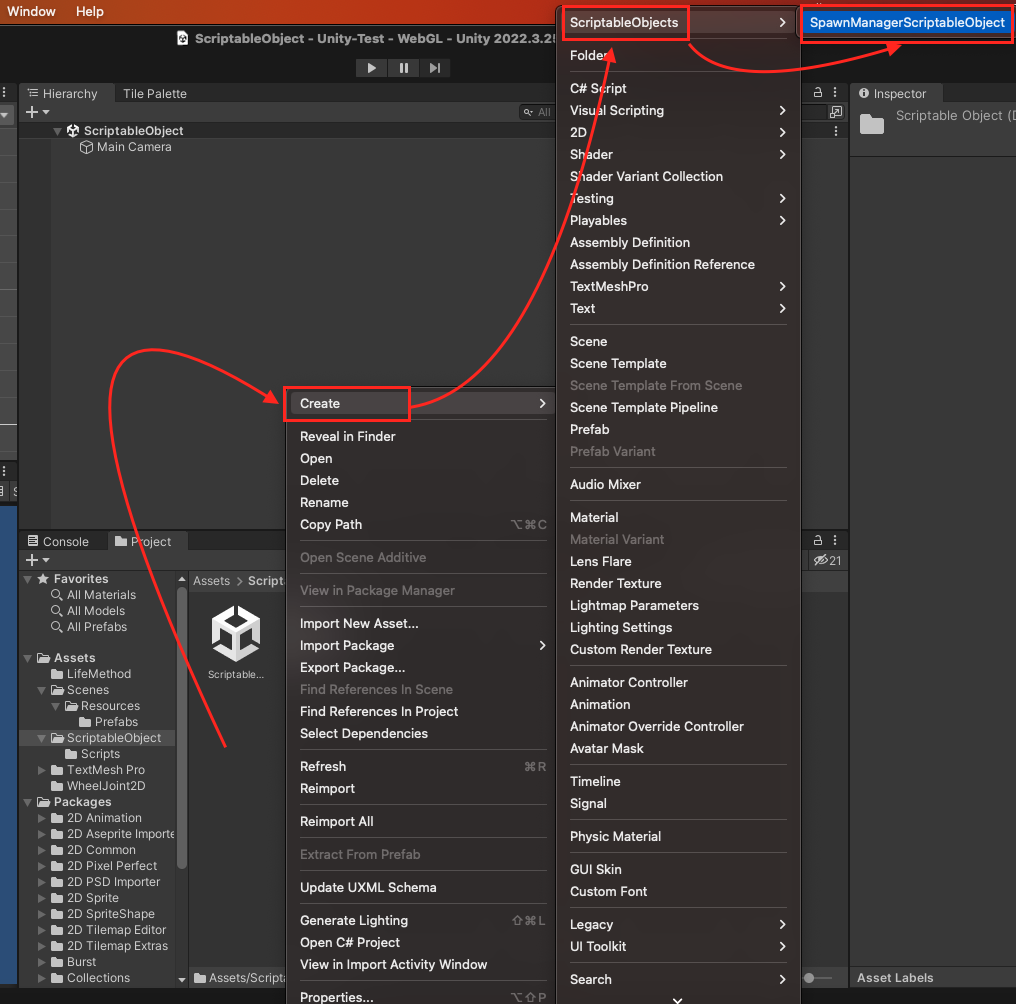Expand the UI Toolkit submenu arrow
The width and height of the screenshot is (1016, 1004).
[x=782, y=946]
